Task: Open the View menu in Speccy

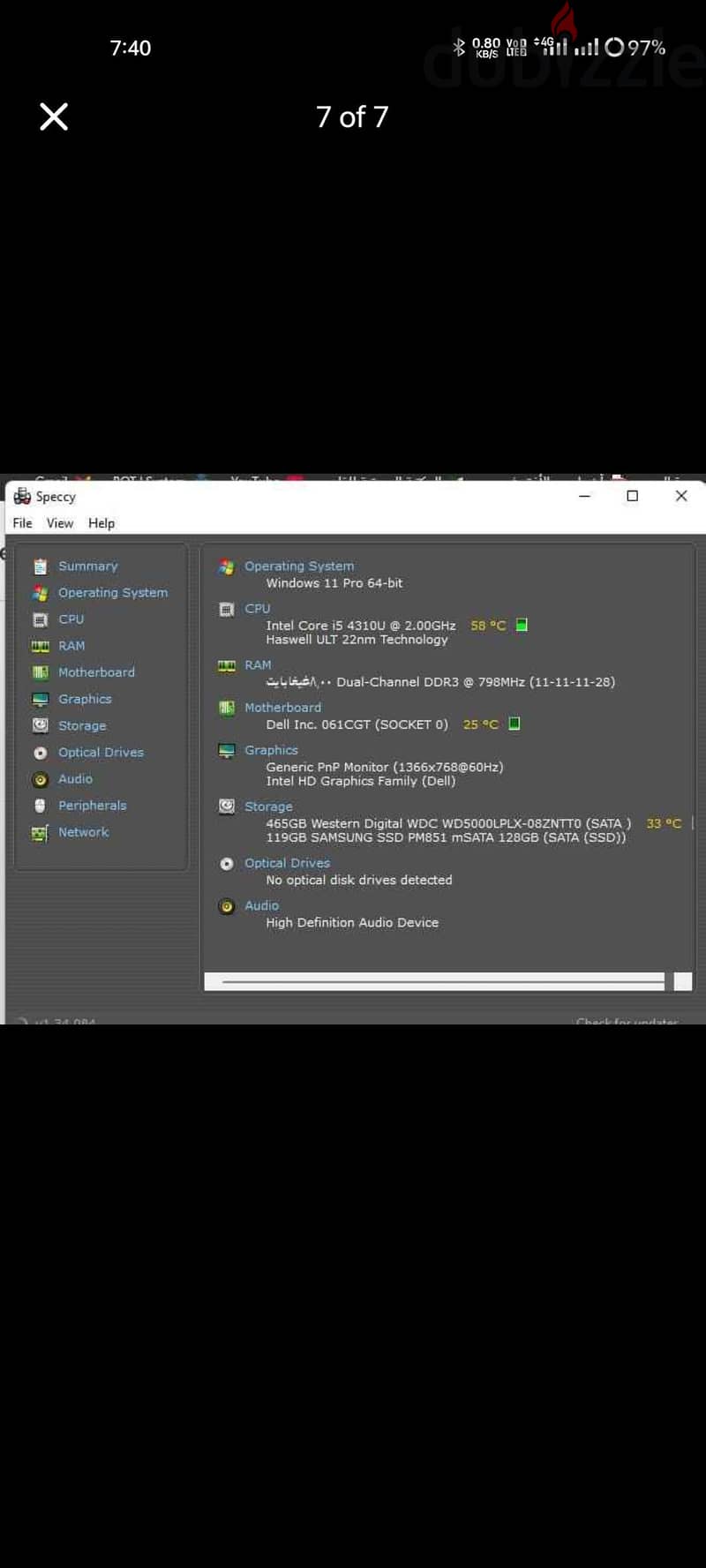Action: coord(60,523)
